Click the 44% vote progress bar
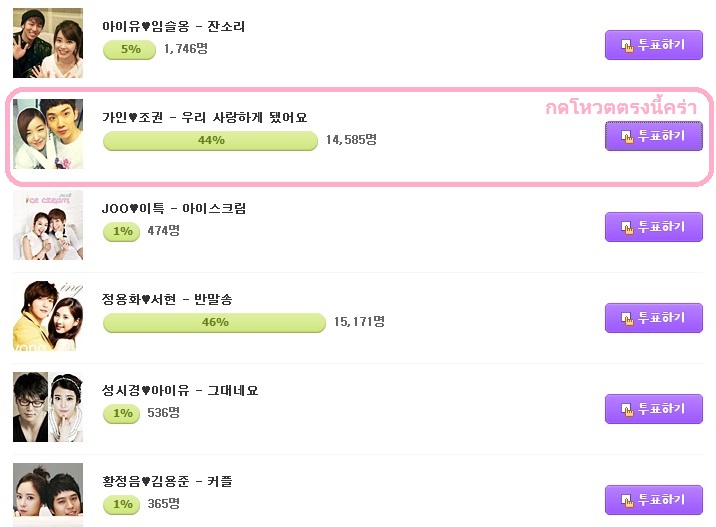The height and width of the screenshot is (527, 716). (x=211, y=140)
